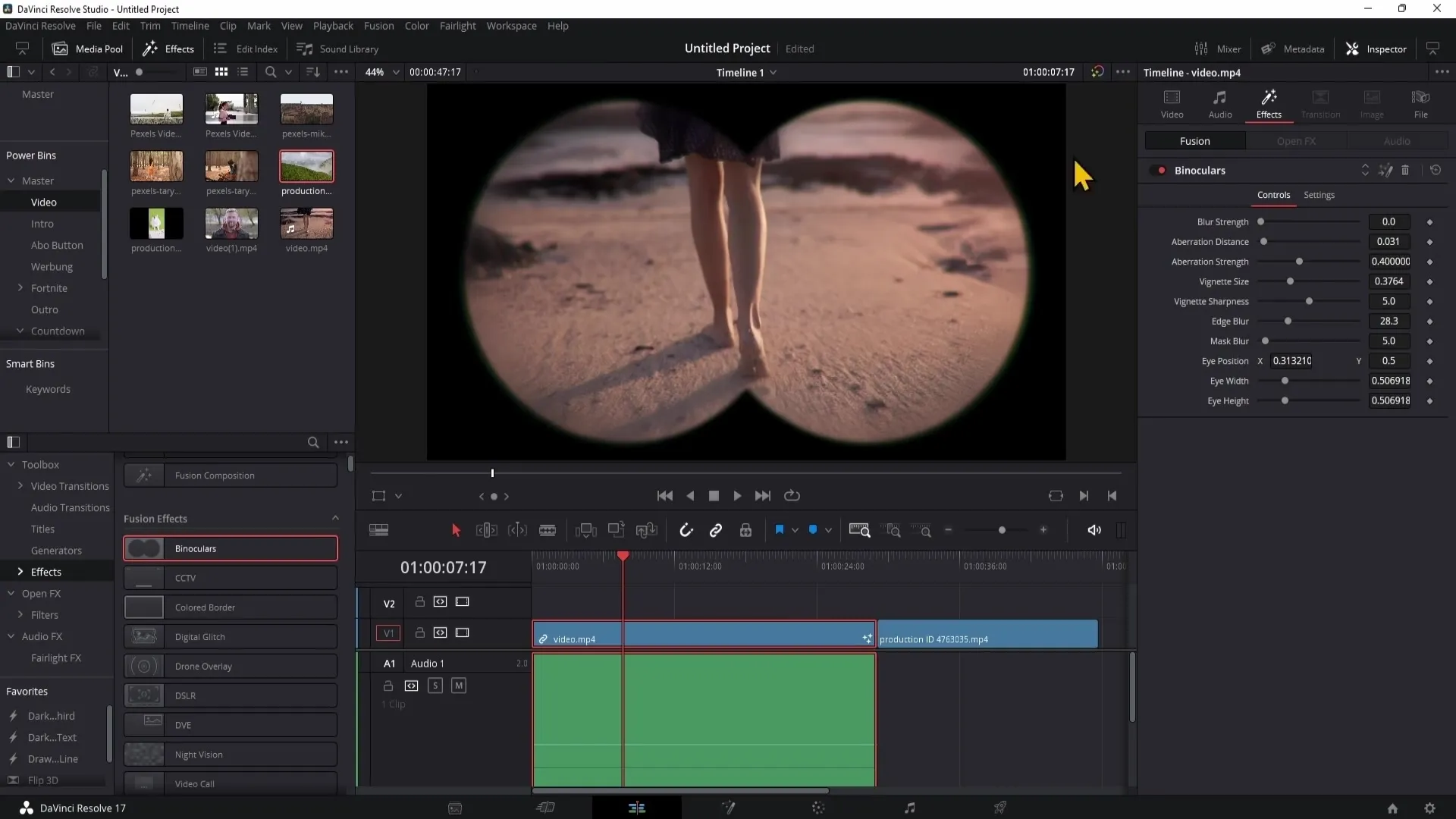This screenshot has height=819, width=1456.
Task: Click the Controls button in Binoculars inspector
Action: pyautogui.click(x=1274, y=194)
